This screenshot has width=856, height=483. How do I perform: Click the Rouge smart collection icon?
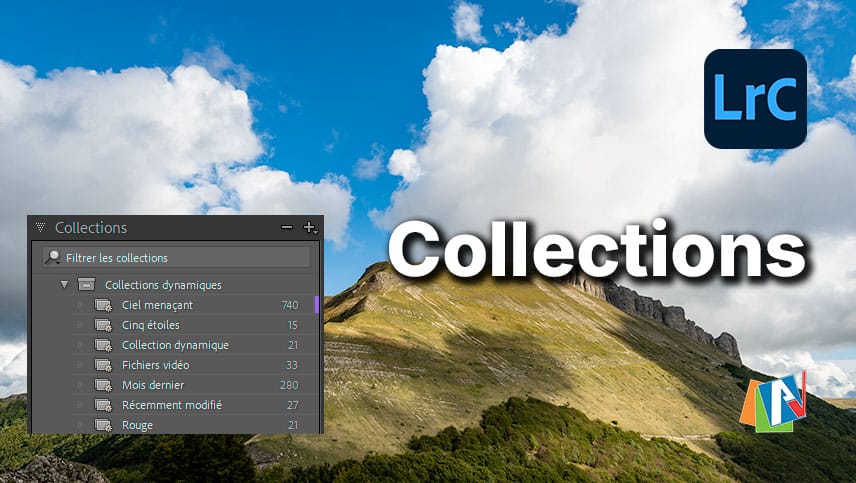coord(103,425)
